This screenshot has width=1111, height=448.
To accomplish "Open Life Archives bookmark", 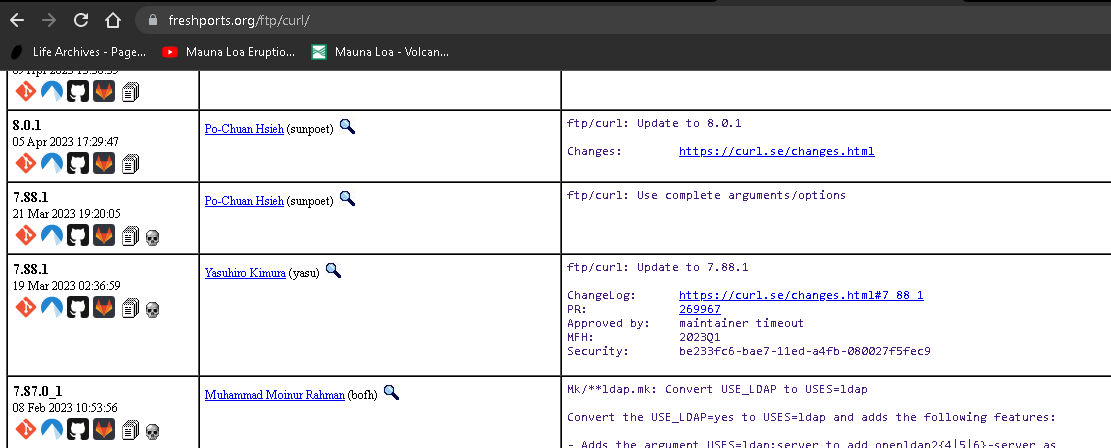I will tap(78, 51).
